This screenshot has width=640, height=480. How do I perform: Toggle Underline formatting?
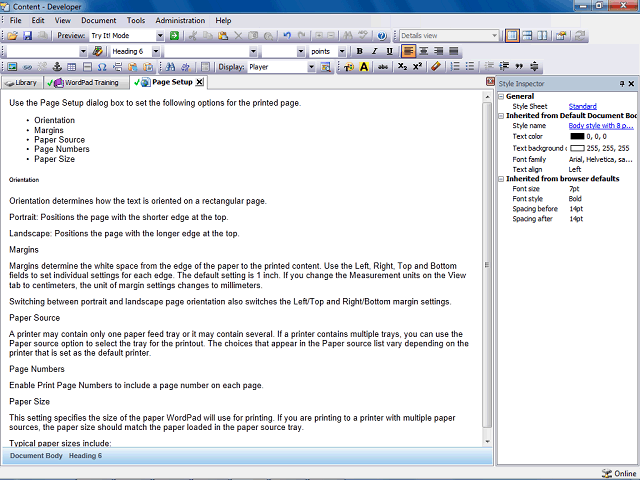click(389, 51)
